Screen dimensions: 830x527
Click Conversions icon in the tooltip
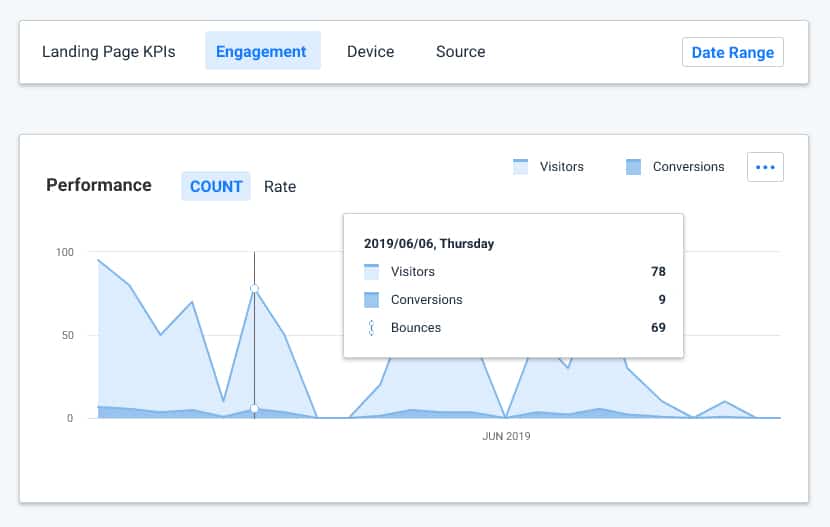coord(372,299)
